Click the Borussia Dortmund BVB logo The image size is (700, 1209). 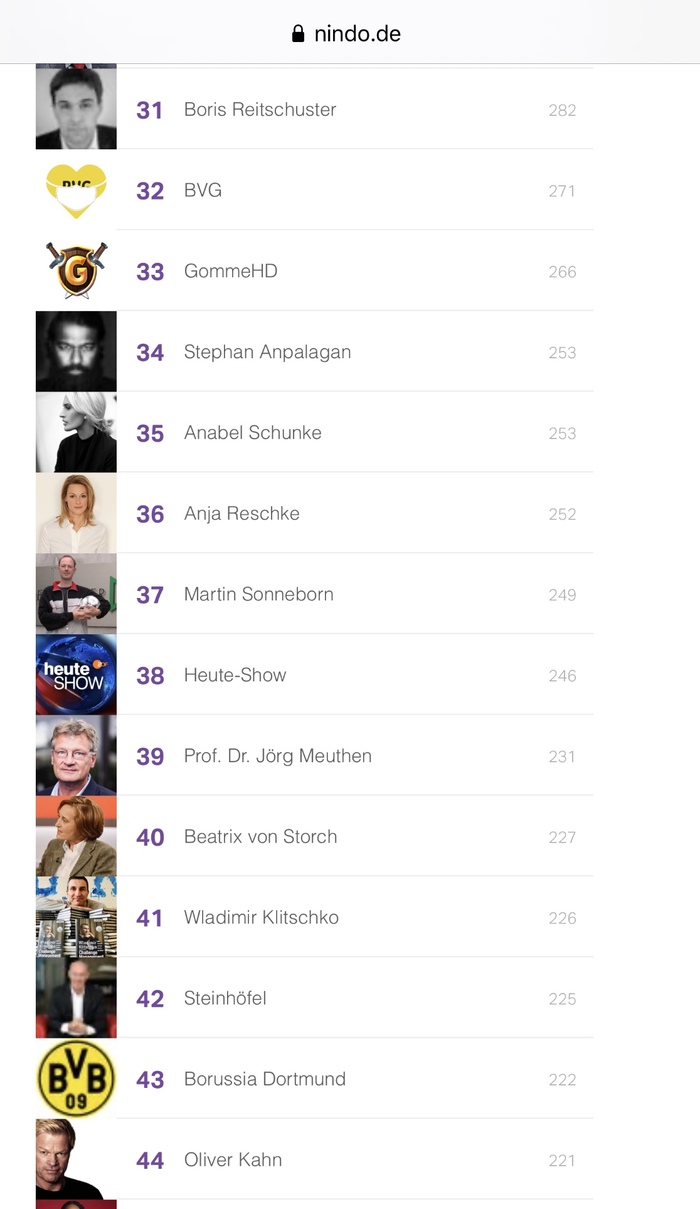(x=76, y=1079)
